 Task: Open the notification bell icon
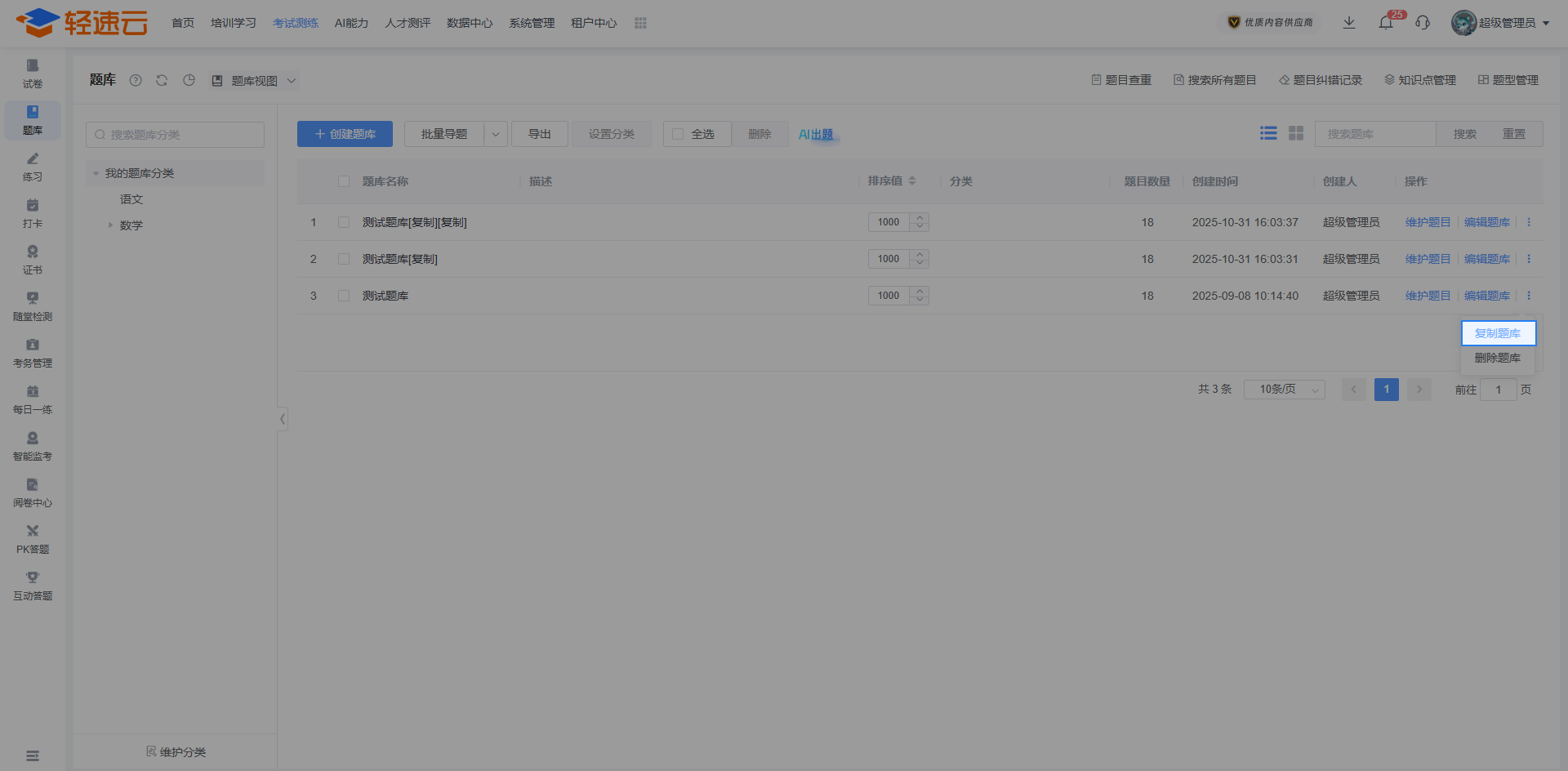tap(1386, 23)
